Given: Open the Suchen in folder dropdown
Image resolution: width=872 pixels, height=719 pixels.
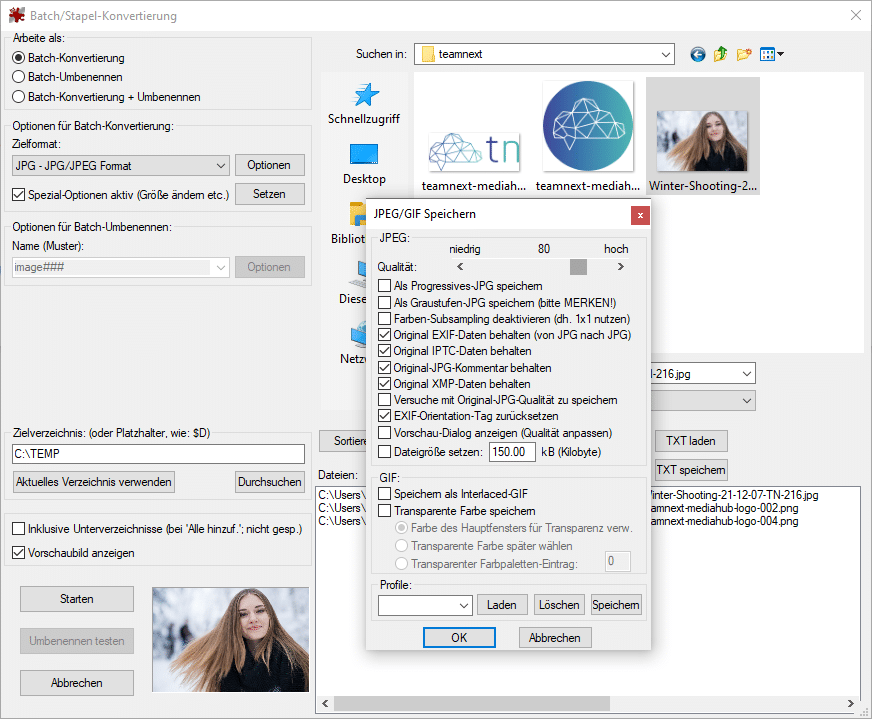Looking at the screenshot, I should tap(666, 54).
